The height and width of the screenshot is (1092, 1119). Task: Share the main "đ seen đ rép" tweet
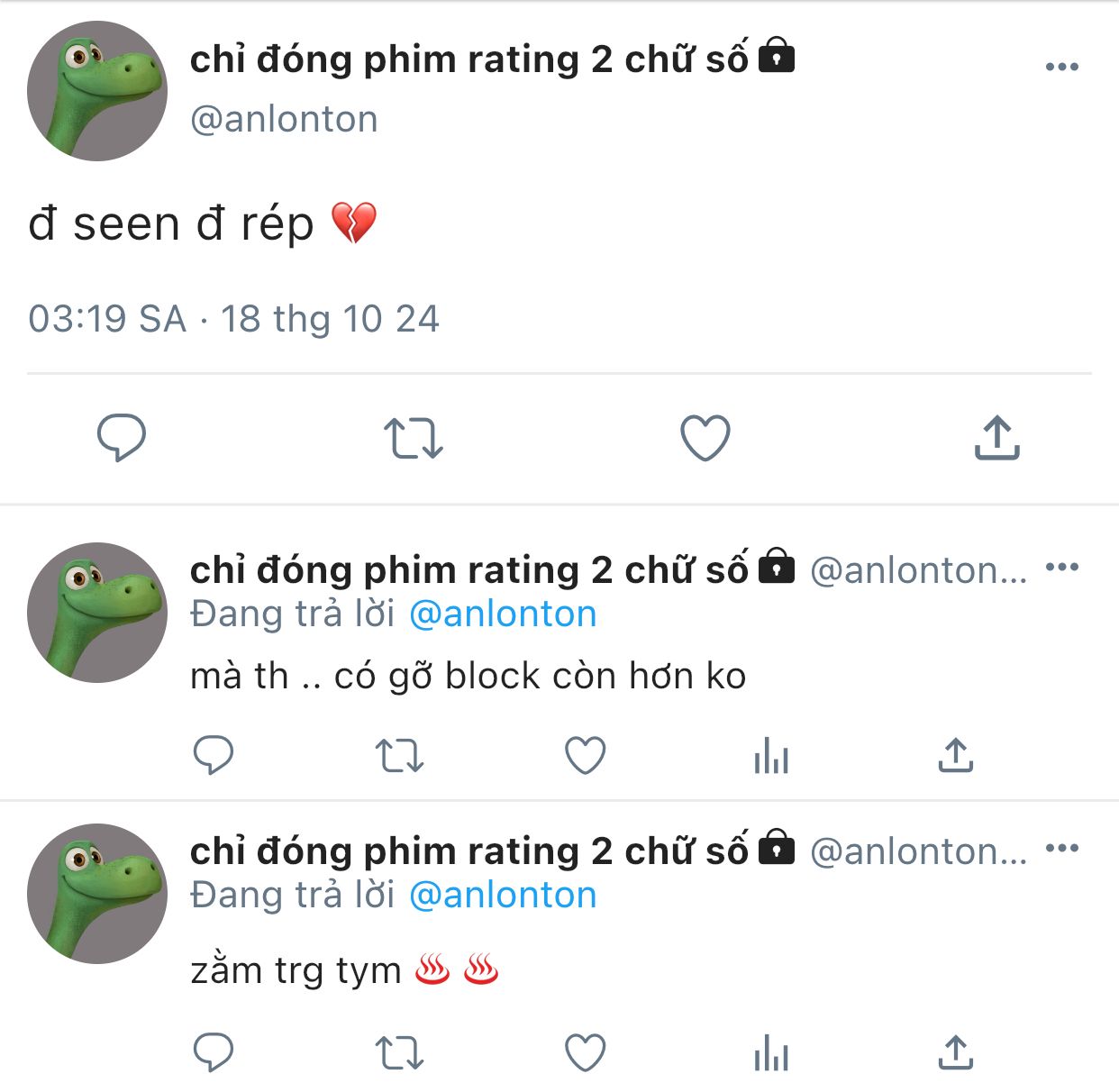click(996, 438)
